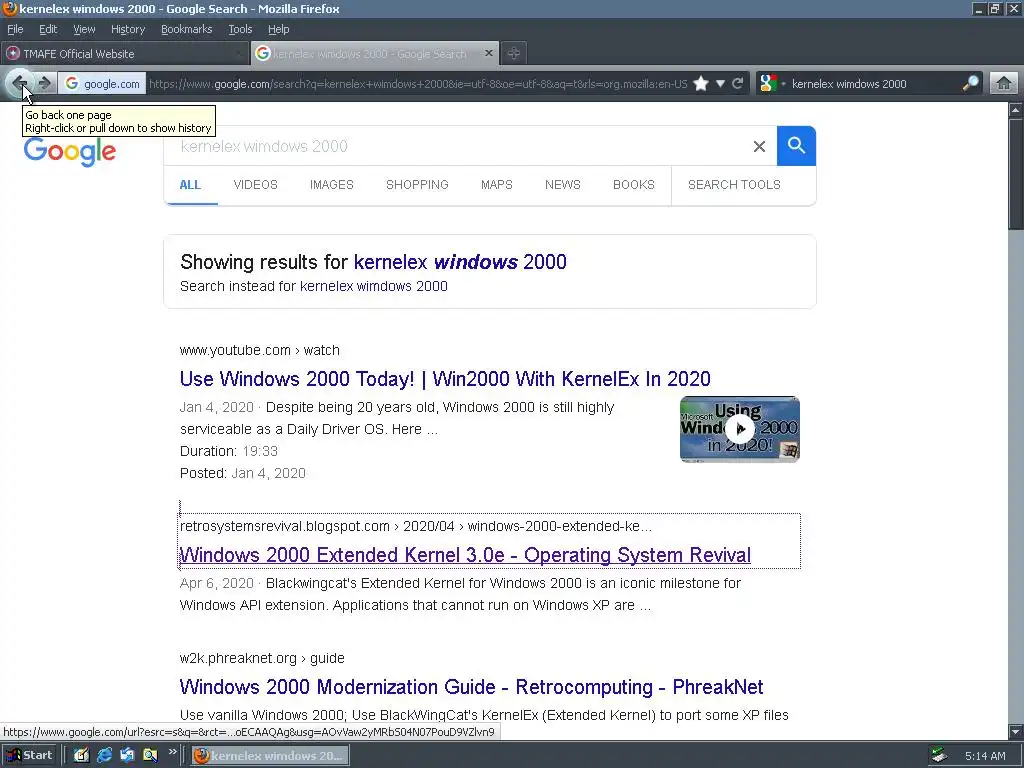Click the www.youtube.com › watch breadcrumb
This screenshot has height=768, width=1024.
tap(259, 350)
